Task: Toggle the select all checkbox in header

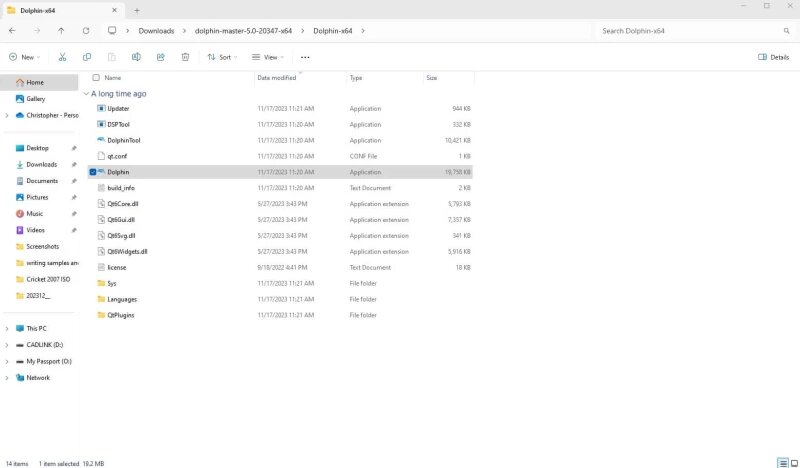Action: 96,78
